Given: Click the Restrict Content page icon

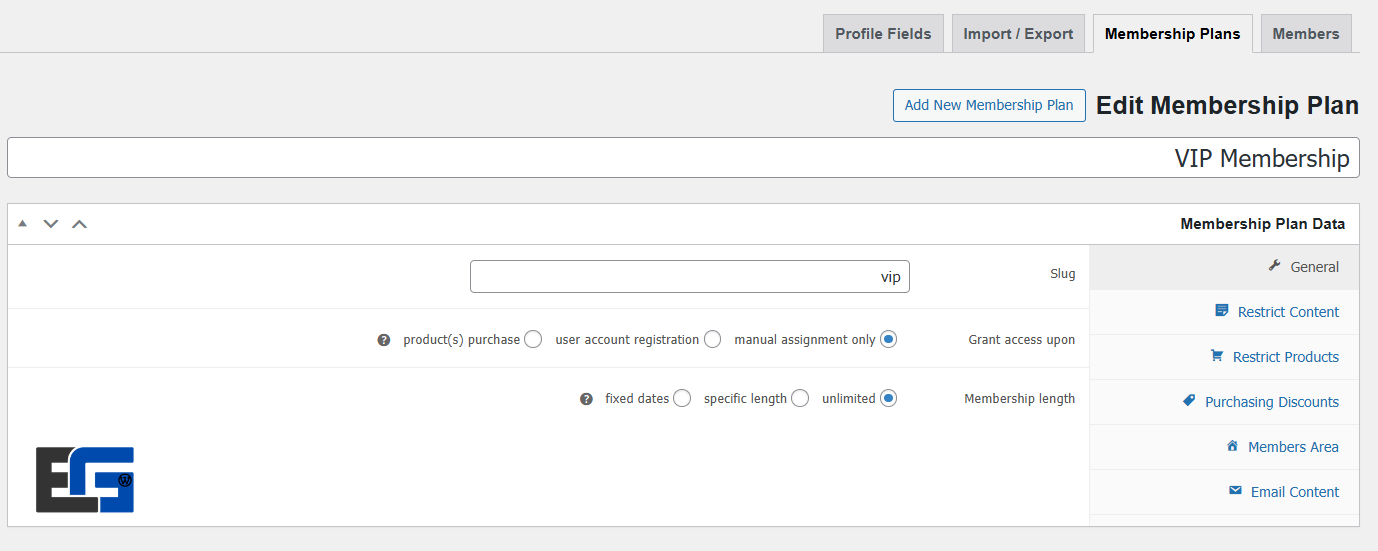Looking at the screenshot, I should pos(1221,311).
